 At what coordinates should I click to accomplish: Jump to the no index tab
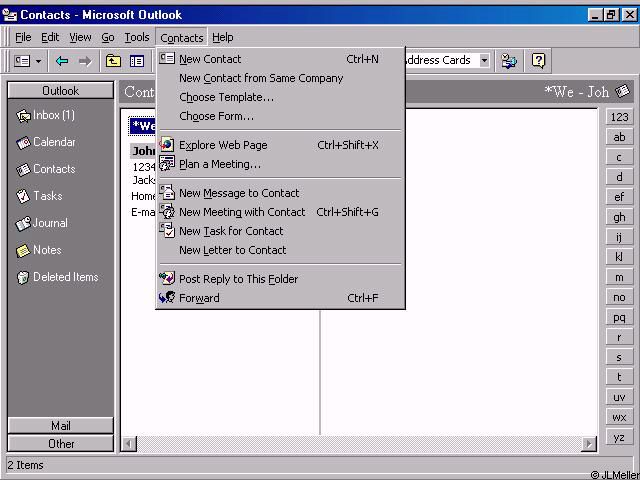point(619,297)
